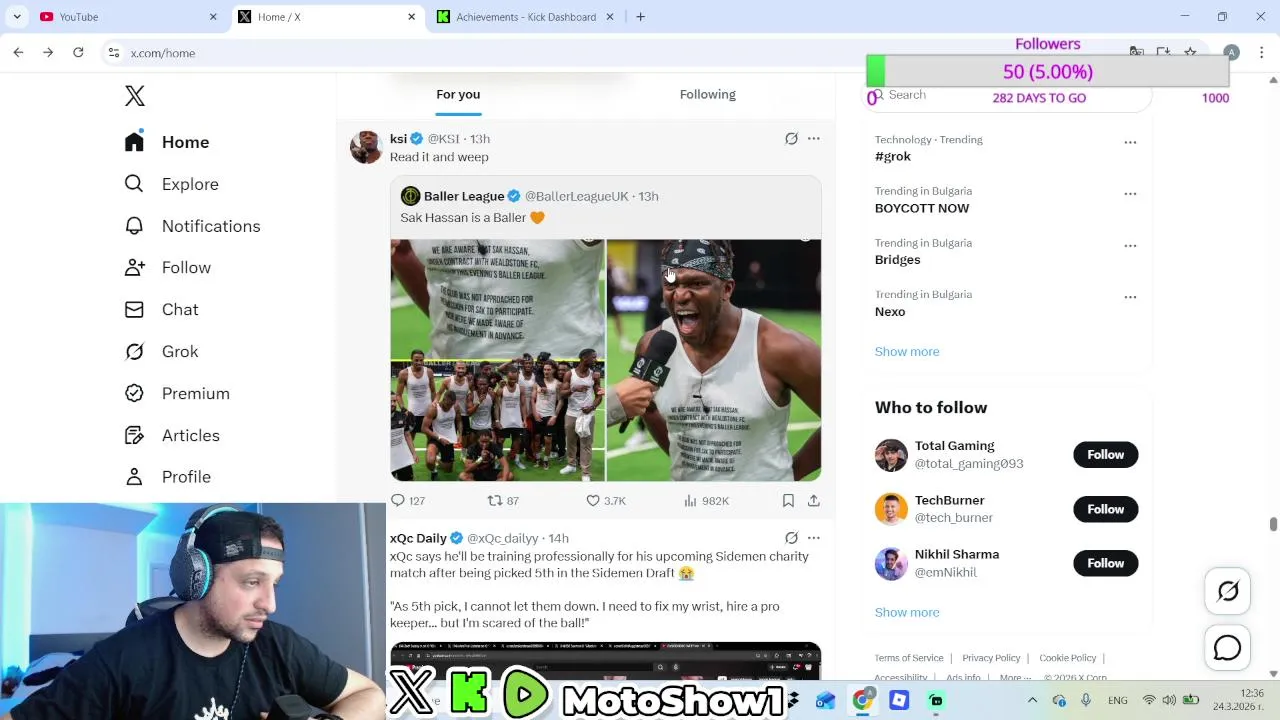
Task: Bookmark the ksi post
Action: (788, 500)
